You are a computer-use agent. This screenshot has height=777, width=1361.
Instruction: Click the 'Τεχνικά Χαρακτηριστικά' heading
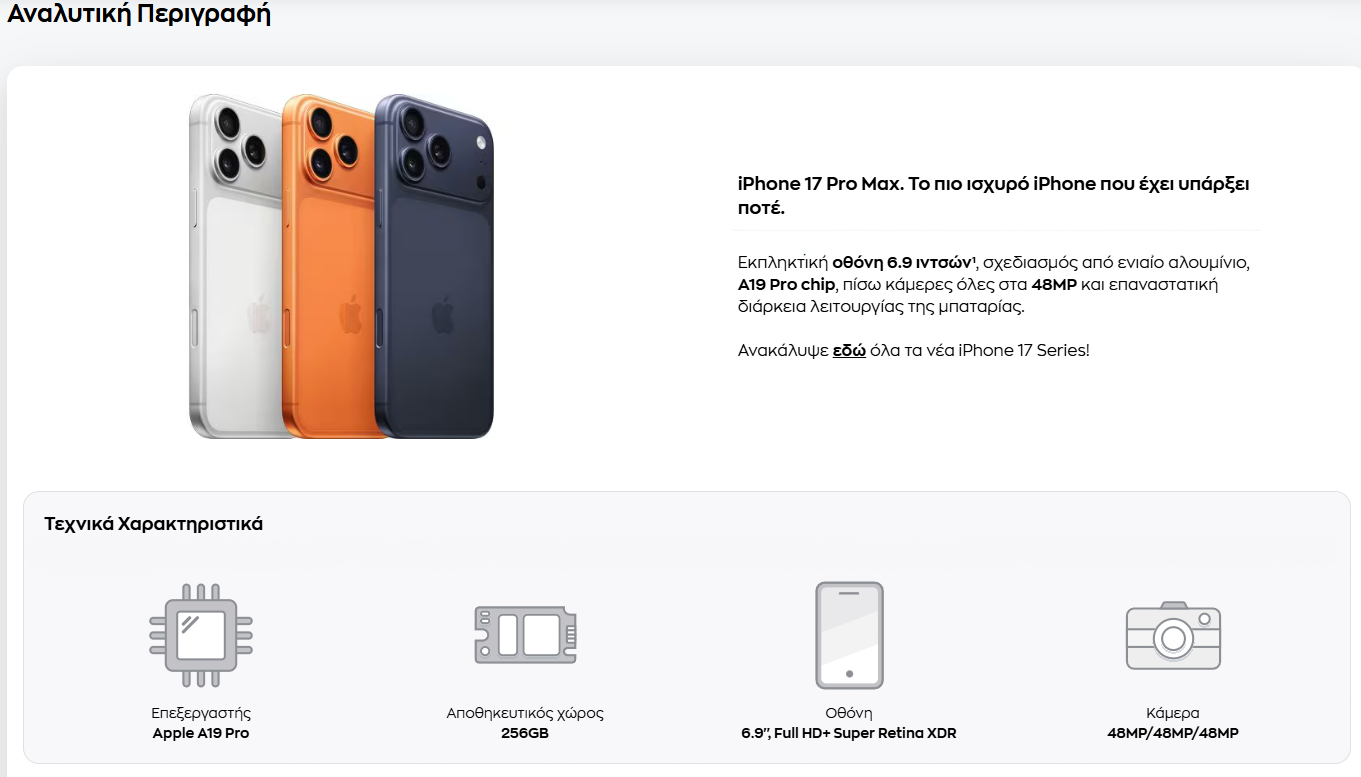(x=154, y=524)
